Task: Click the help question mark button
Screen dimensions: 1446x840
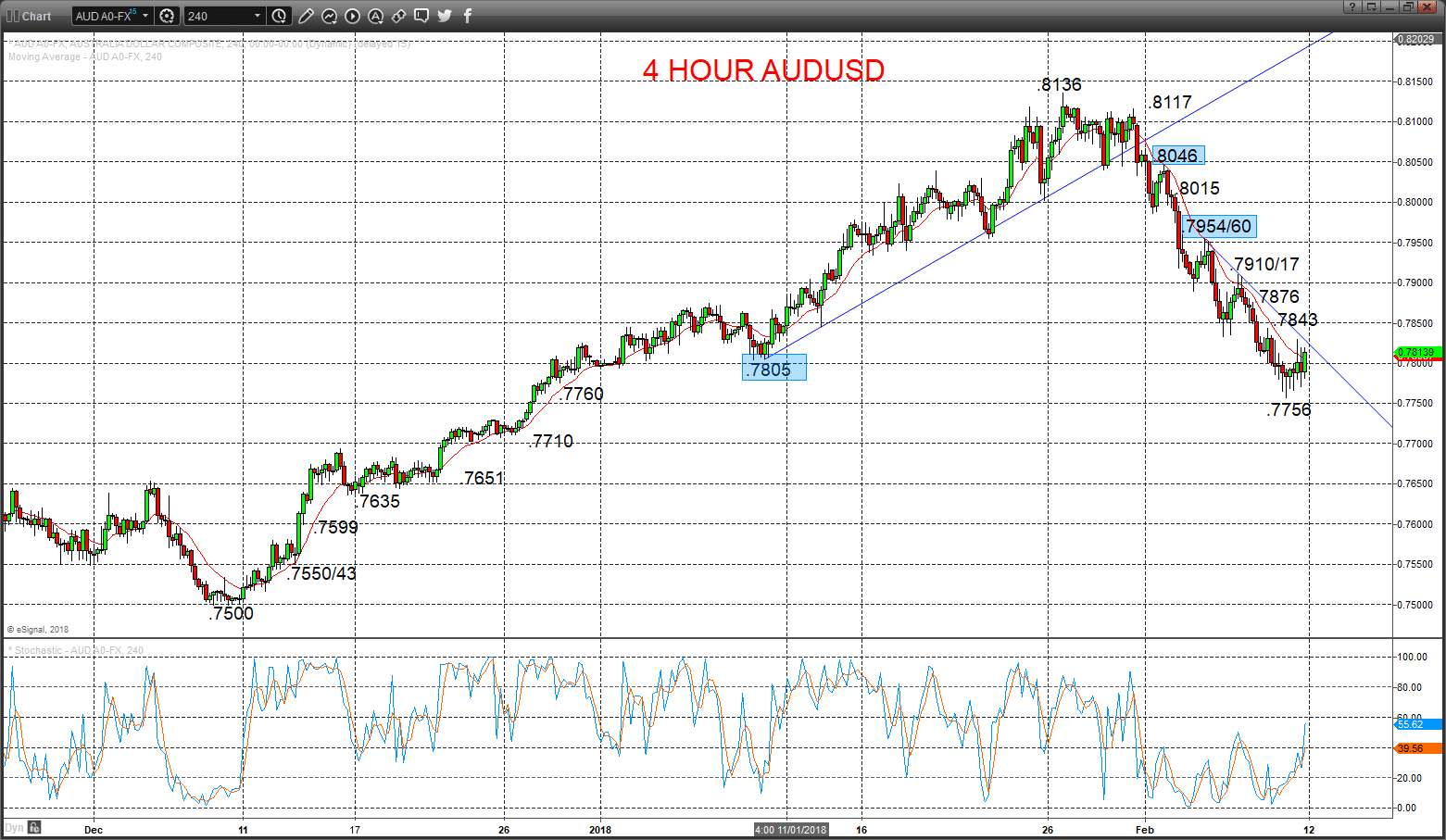Action: coord(1352,6)
